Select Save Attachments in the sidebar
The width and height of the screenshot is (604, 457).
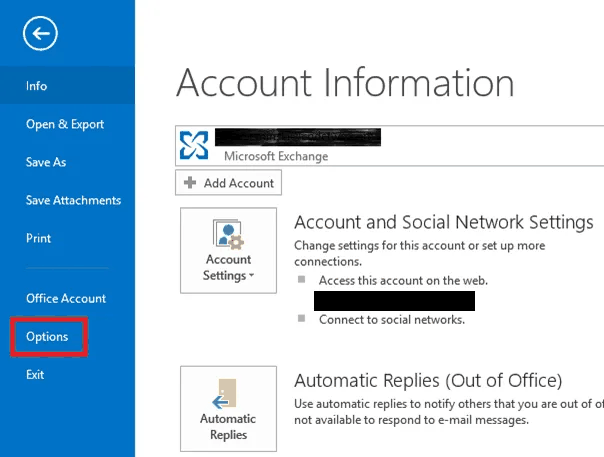pyautogui.click(x=73, y=200)
